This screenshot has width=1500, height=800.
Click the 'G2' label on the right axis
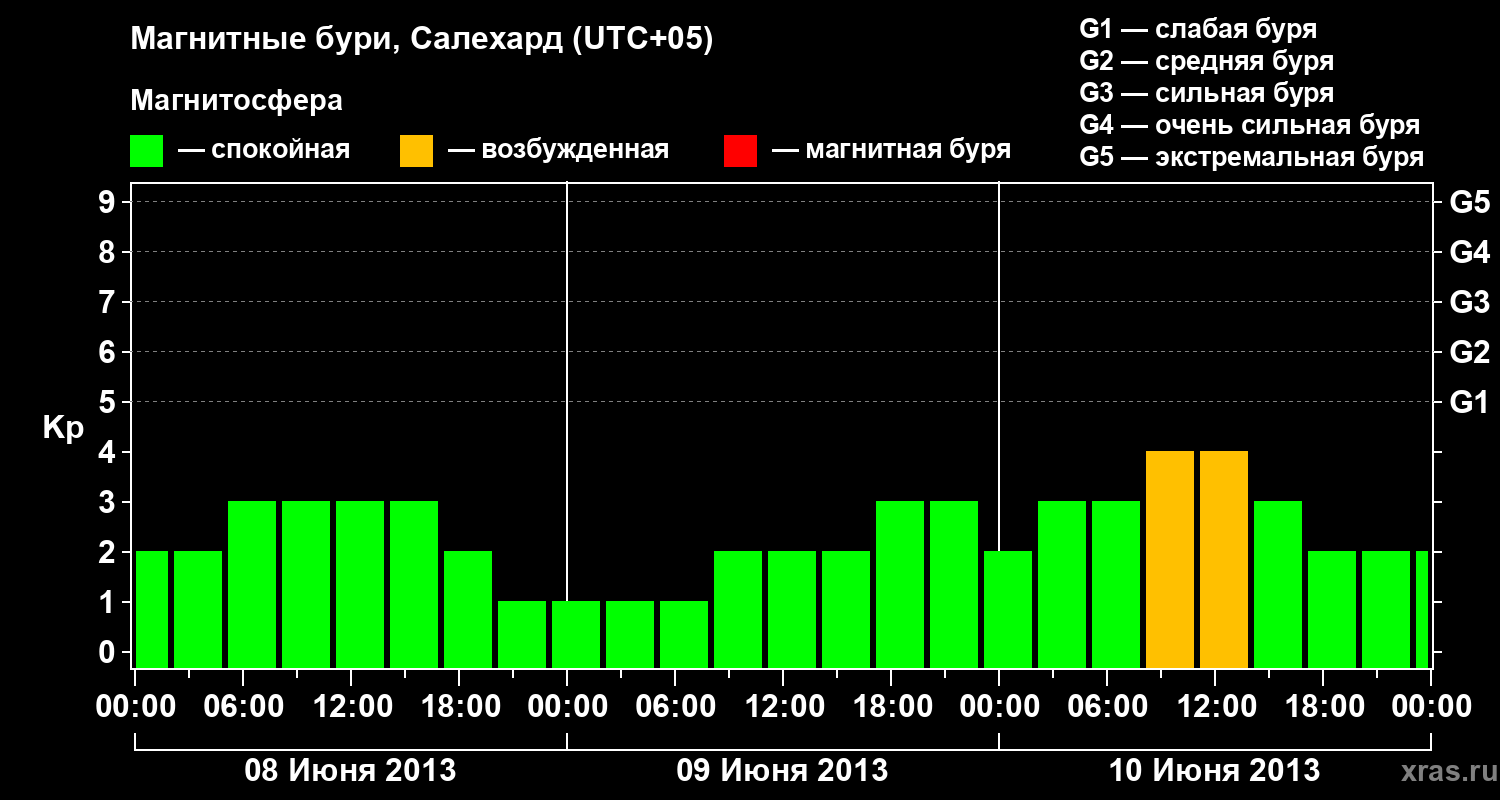tap(1469, 352)
